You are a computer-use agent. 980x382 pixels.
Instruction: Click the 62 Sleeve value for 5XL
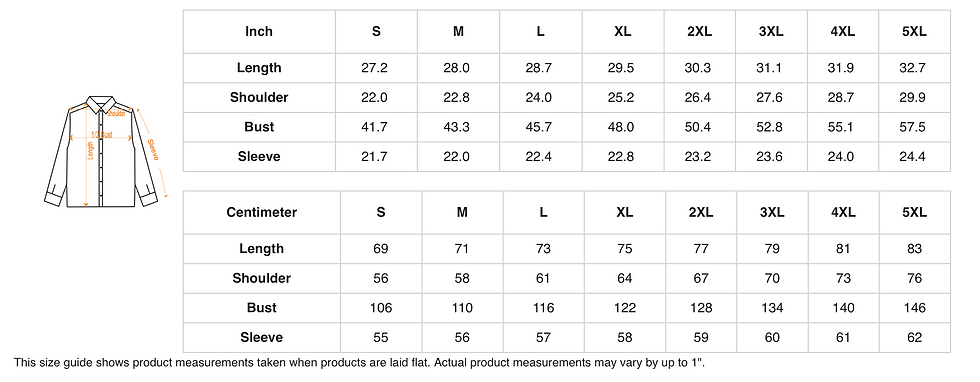pyautogui.click(x=914, y=338)
